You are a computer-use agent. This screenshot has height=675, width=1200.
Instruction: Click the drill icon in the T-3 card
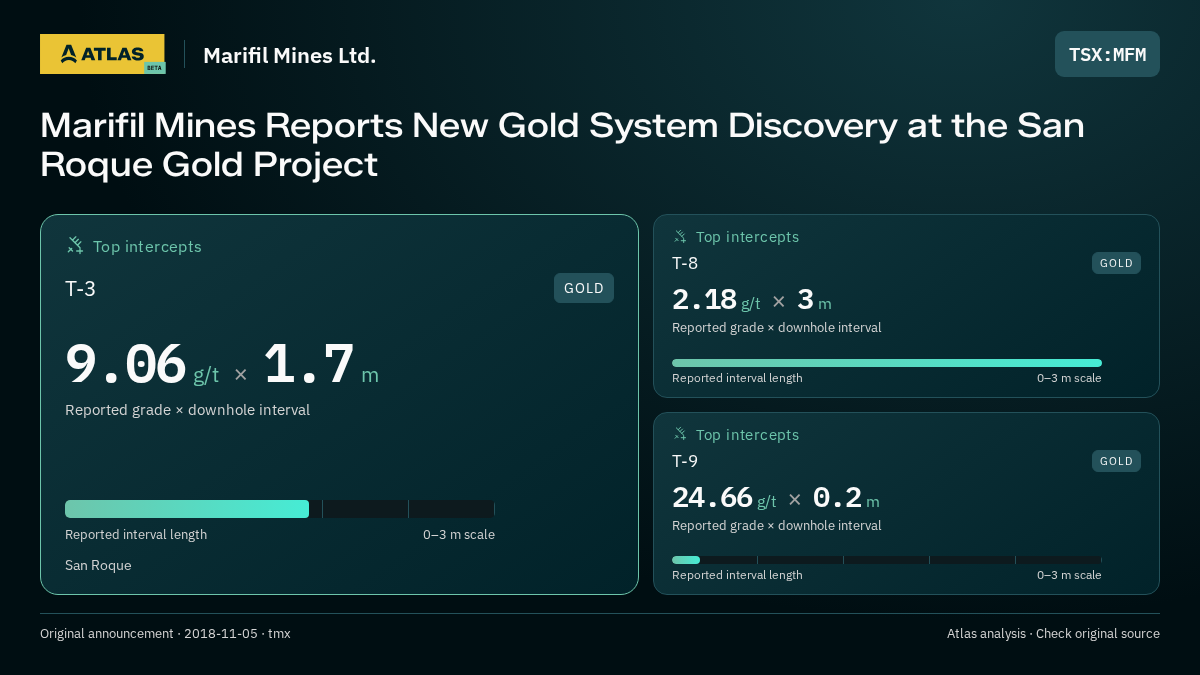75,245
